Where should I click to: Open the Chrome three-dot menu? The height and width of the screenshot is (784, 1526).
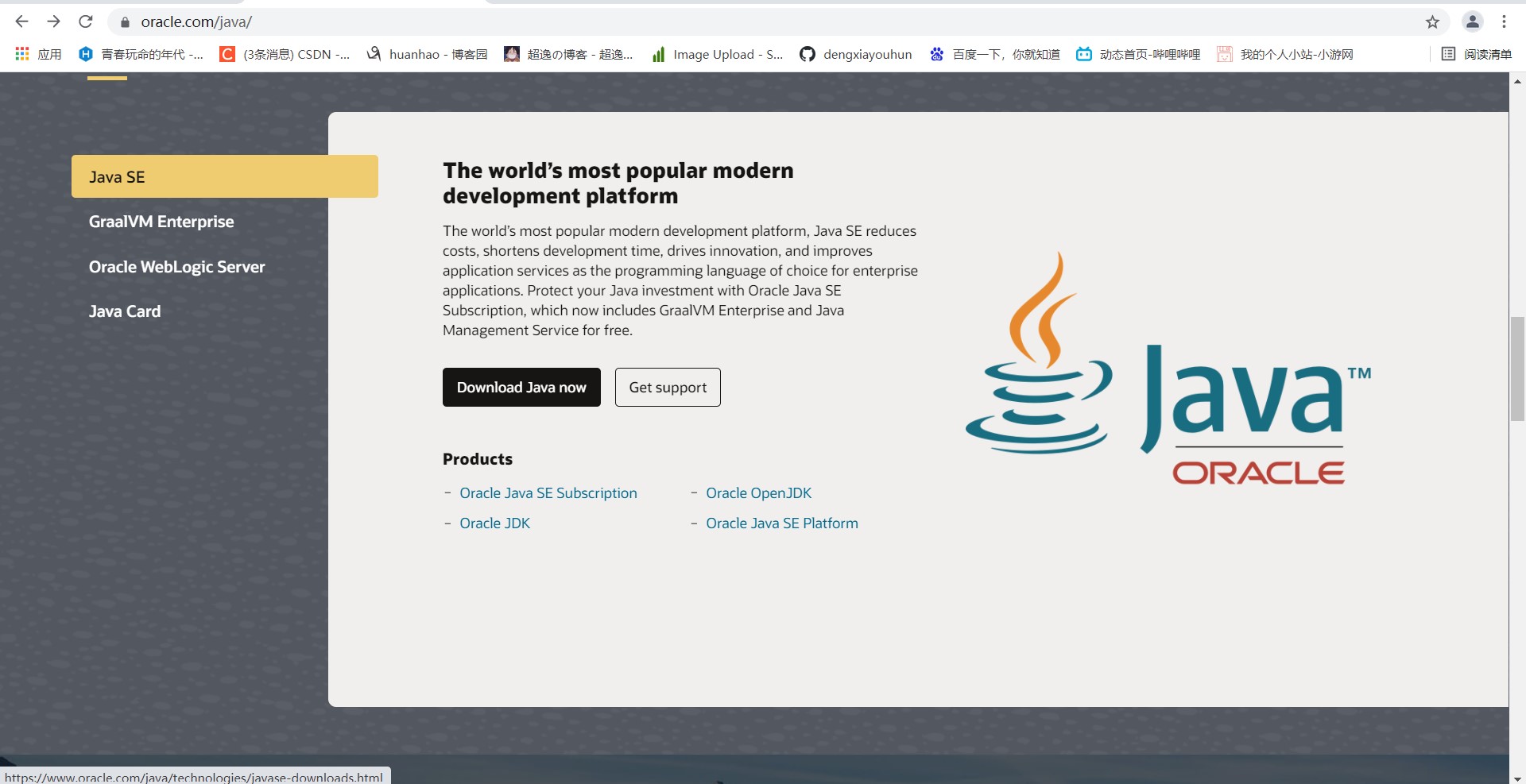pos(1504,21)
